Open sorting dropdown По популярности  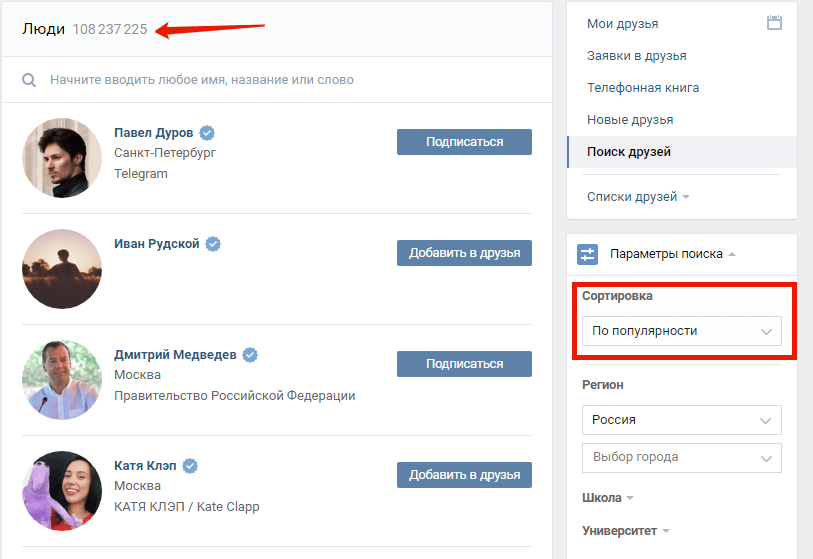pos(682,331)
